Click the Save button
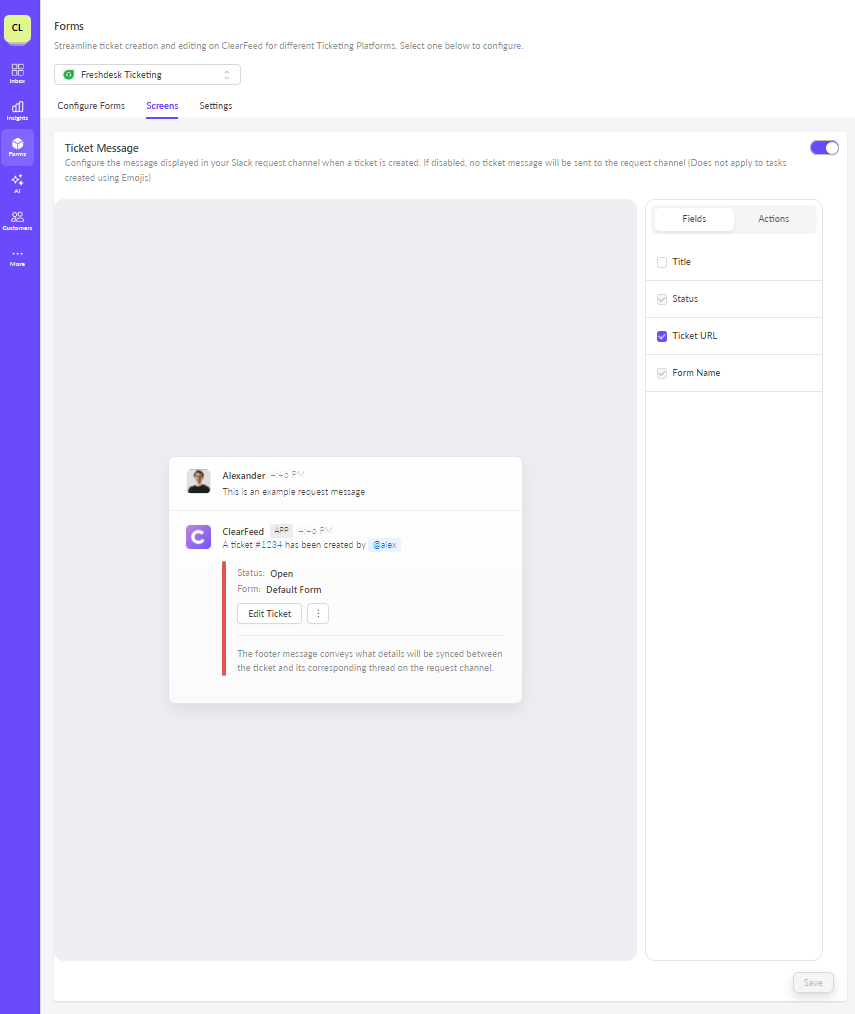This screenshot has width=855, height=1014. pyautogui.click(x=812, y=983)
